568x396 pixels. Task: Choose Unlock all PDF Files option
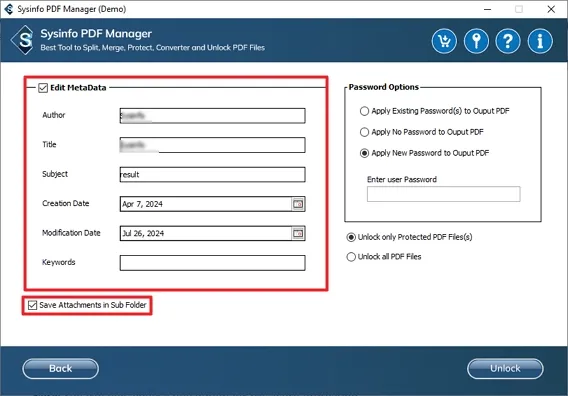tap(351, 257)
